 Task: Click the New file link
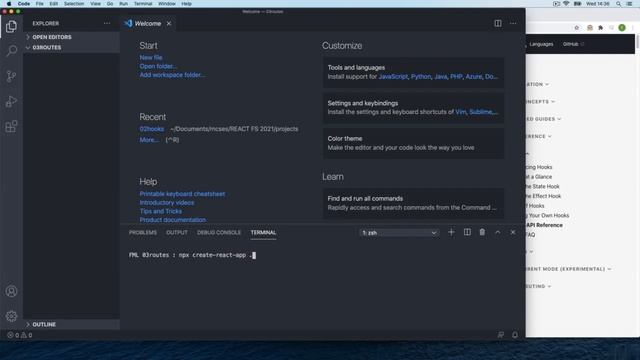[151, 58]
